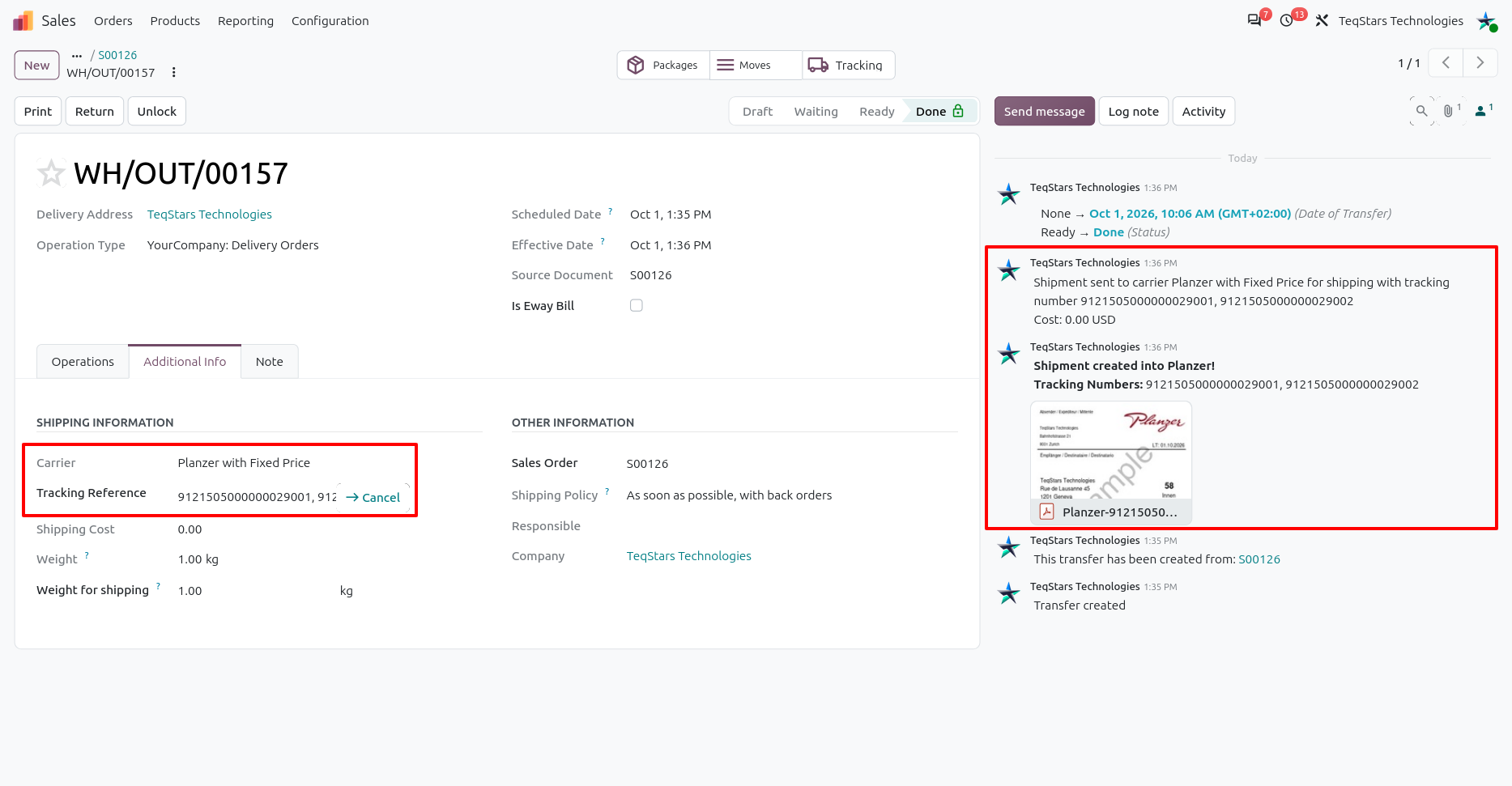Screen dimensions: 1512x786
Task: Open the Orders menu
Action: pyautogui.click(x=113, y=21)
